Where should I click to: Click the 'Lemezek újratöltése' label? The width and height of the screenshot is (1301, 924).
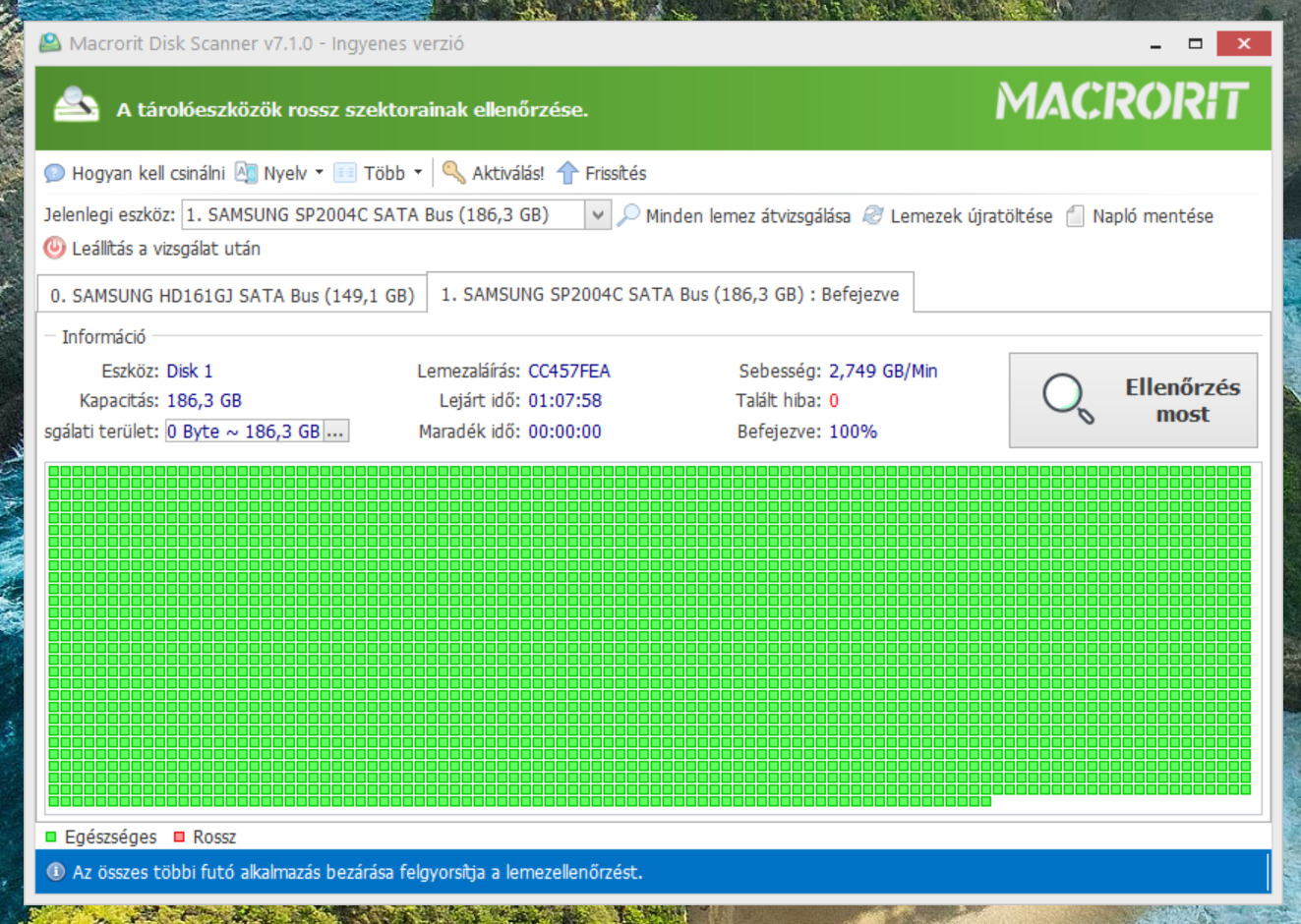(971, 216)
